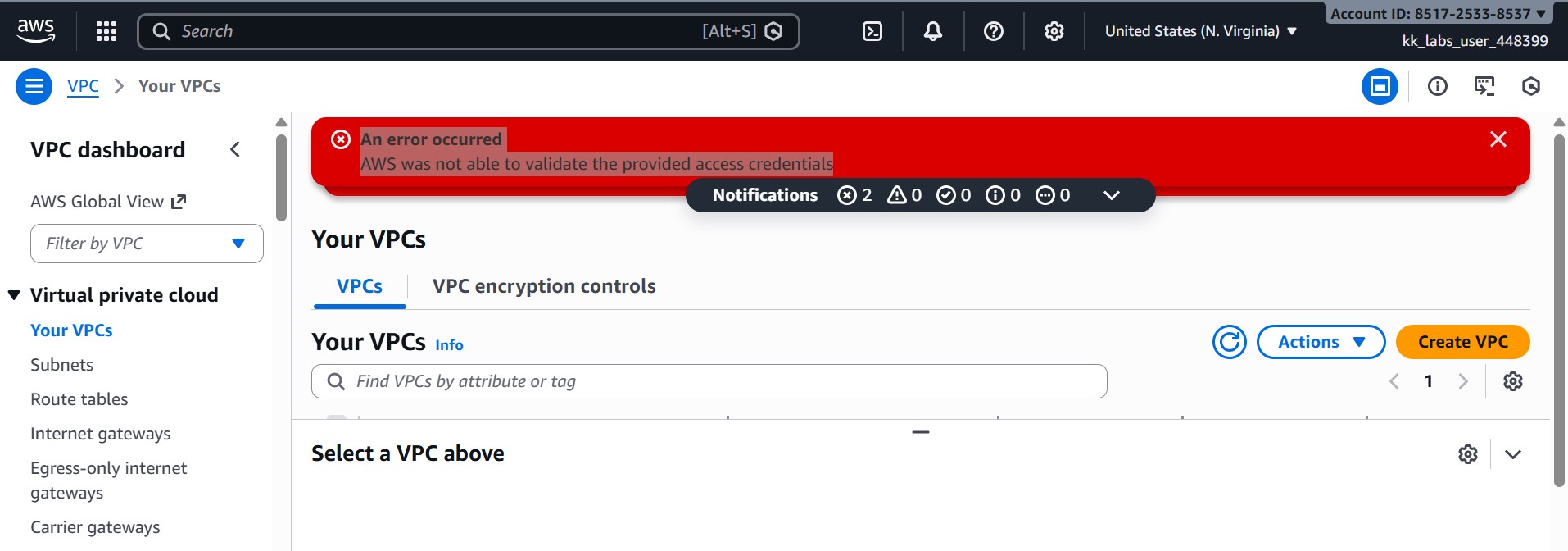Image resolution: width=1568 pixels, height=551 pixels.
Task: Switch to the VPCs tab
Action: click(x=360, y=286)
